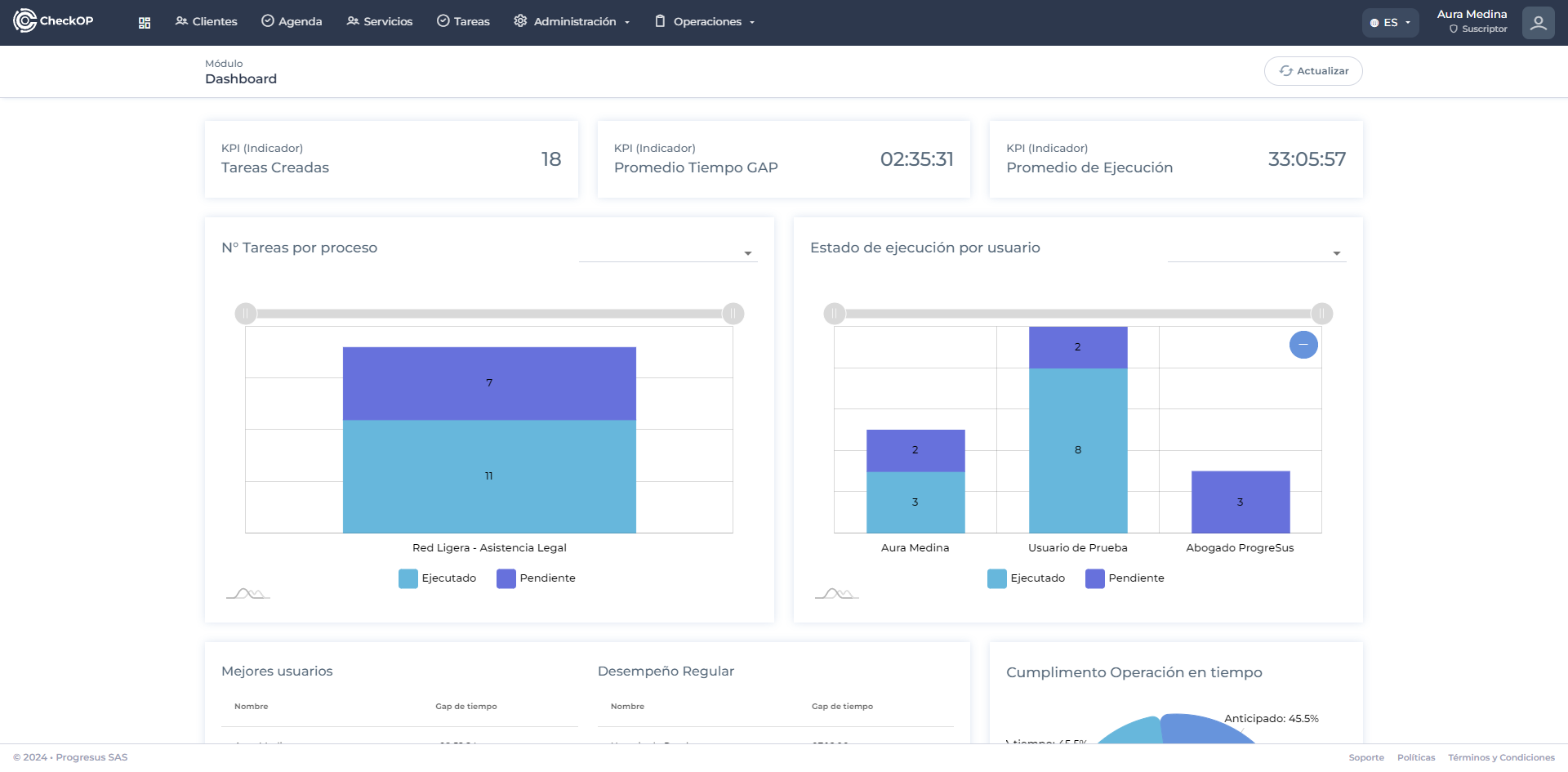Toggle Pendiente legend in Estado de ejecución chart
The width and height of the screenshot is (1568, 772).
[1125, 578]
